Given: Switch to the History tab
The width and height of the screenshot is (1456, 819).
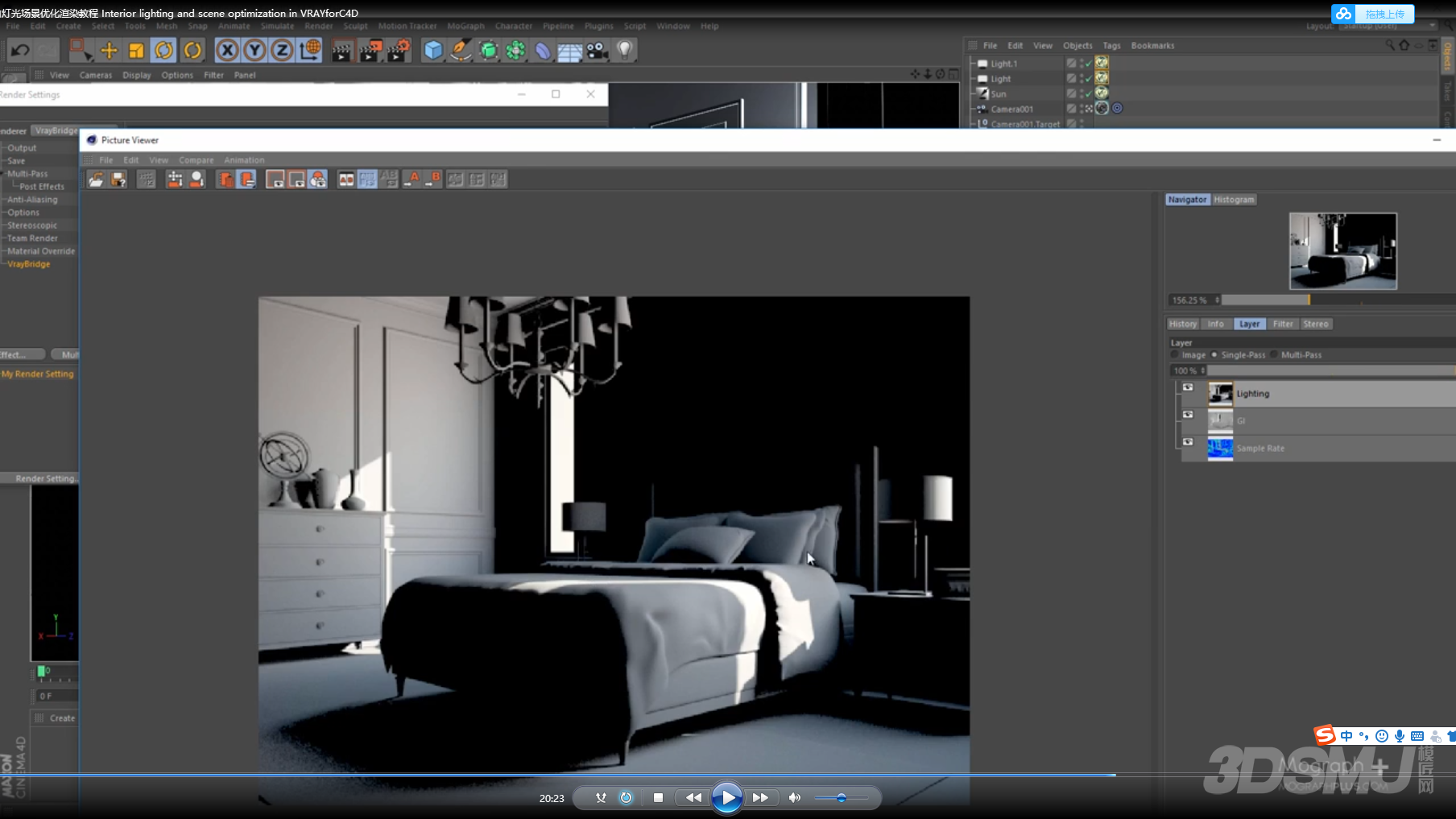Looking at the screenshot, I should point(1183,324).
